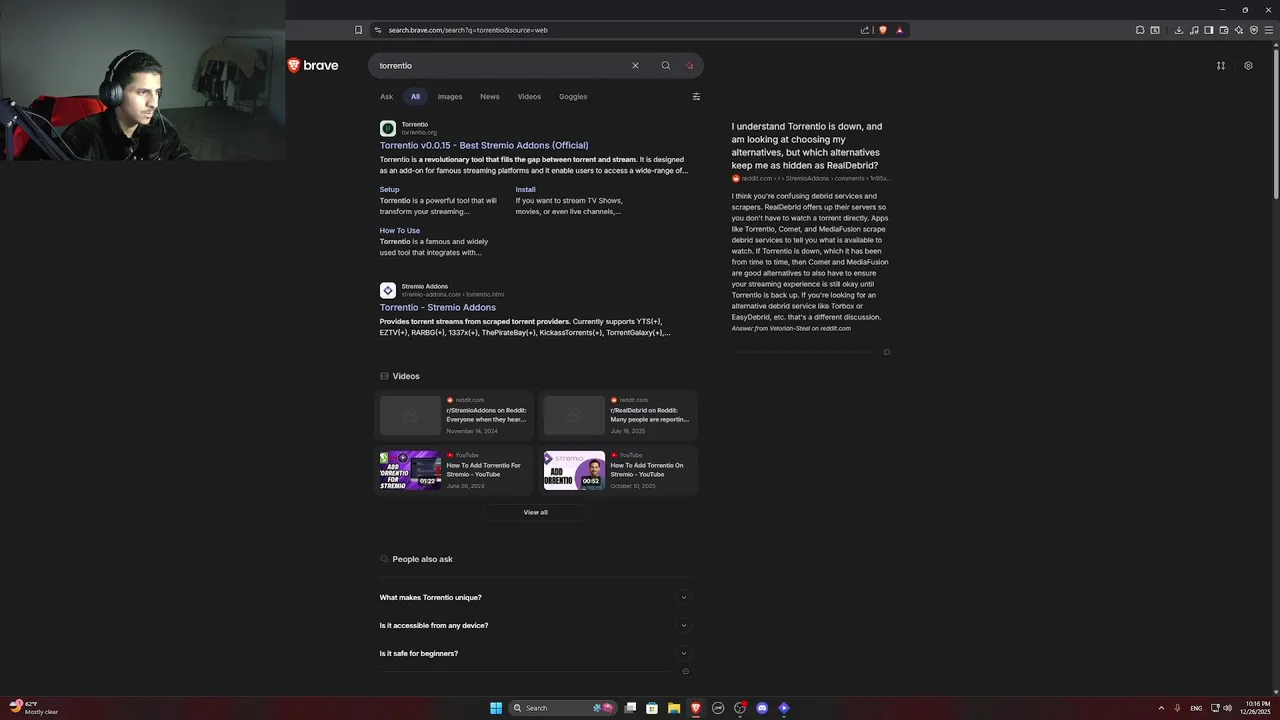Open File Explorer from the taskbar

[674, 708]
